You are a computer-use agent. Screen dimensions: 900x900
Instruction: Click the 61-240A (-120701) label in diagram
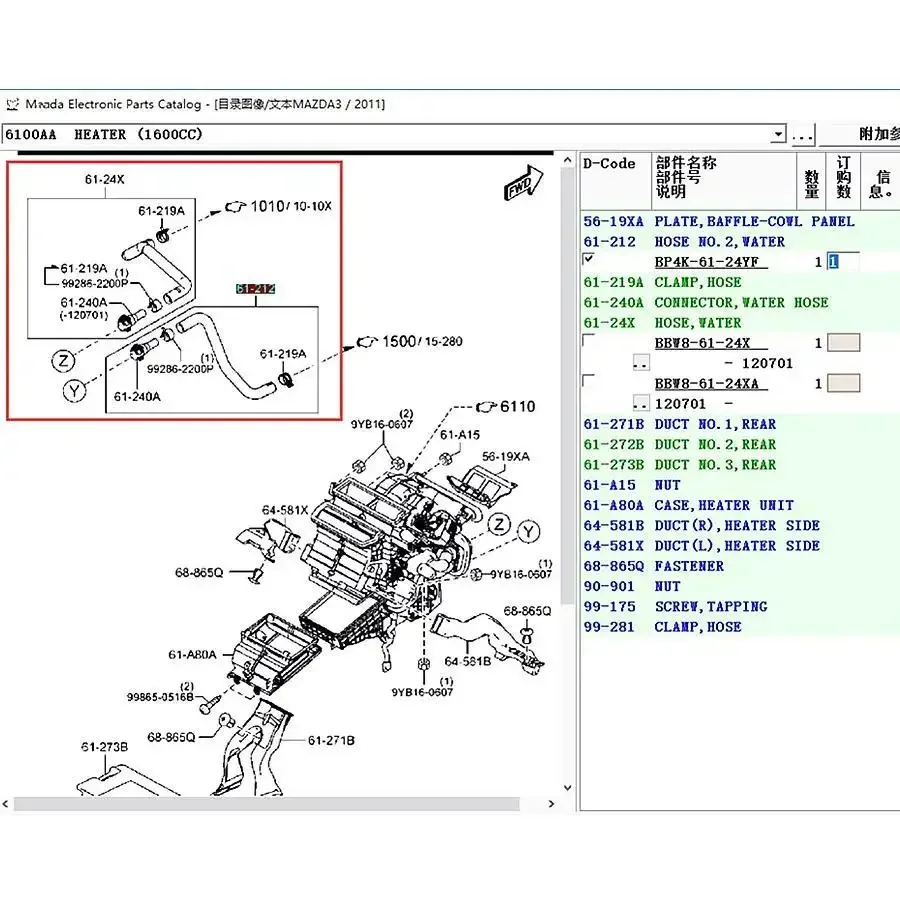point(84,308)
